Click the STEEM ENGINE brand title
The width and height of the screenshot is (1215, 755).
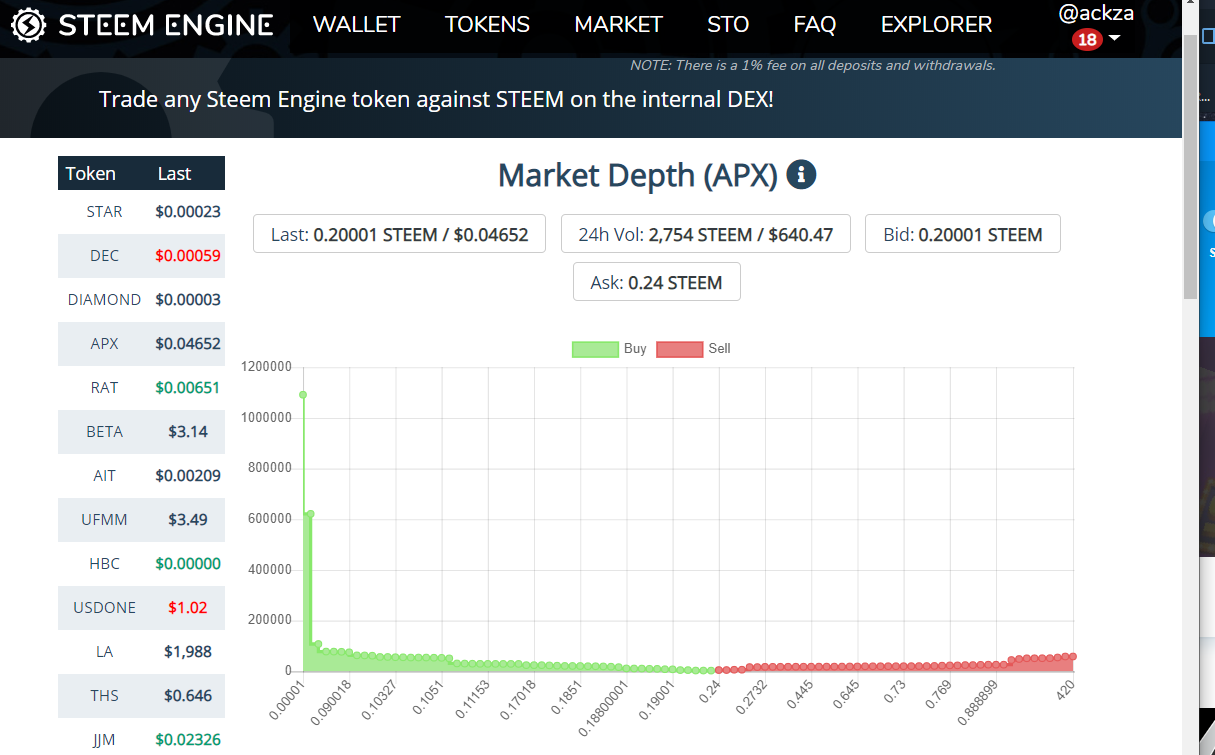click(166, 25)
